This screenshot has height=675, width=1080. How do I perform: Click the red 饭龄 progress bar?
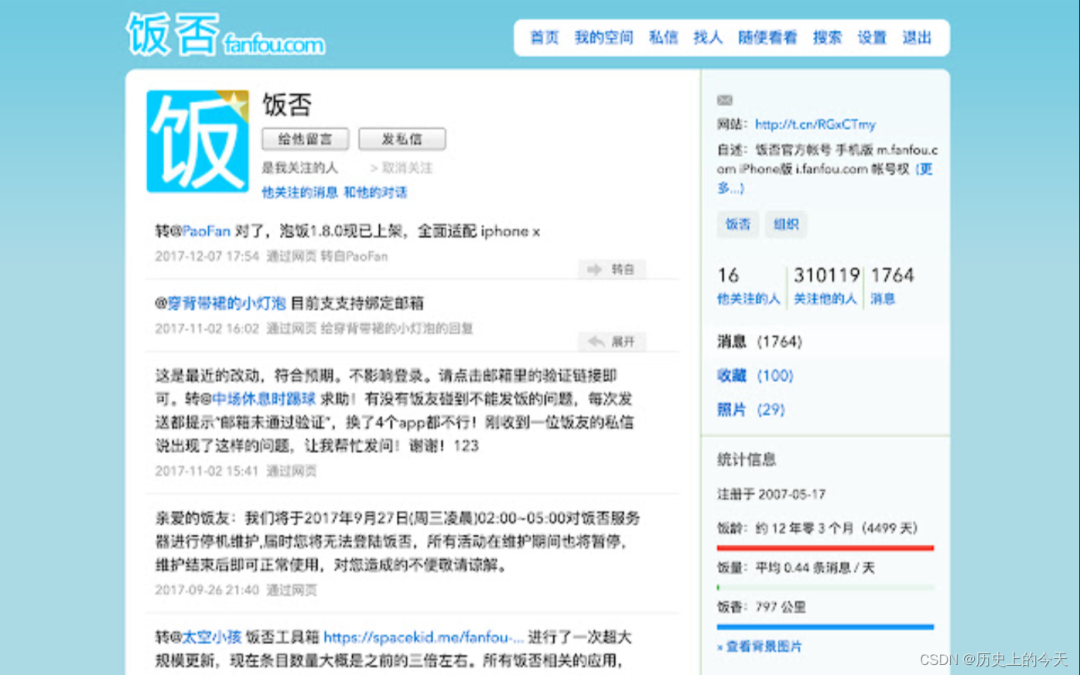825,548
